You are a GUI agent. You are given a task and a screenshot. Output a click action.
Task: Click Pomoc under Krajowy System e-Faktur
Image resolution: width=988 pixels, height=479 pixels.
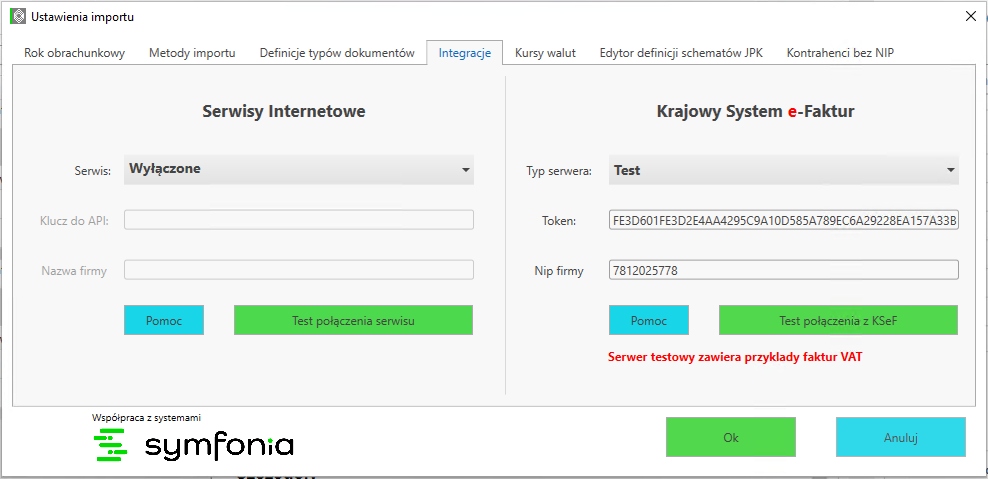[649, 320]
